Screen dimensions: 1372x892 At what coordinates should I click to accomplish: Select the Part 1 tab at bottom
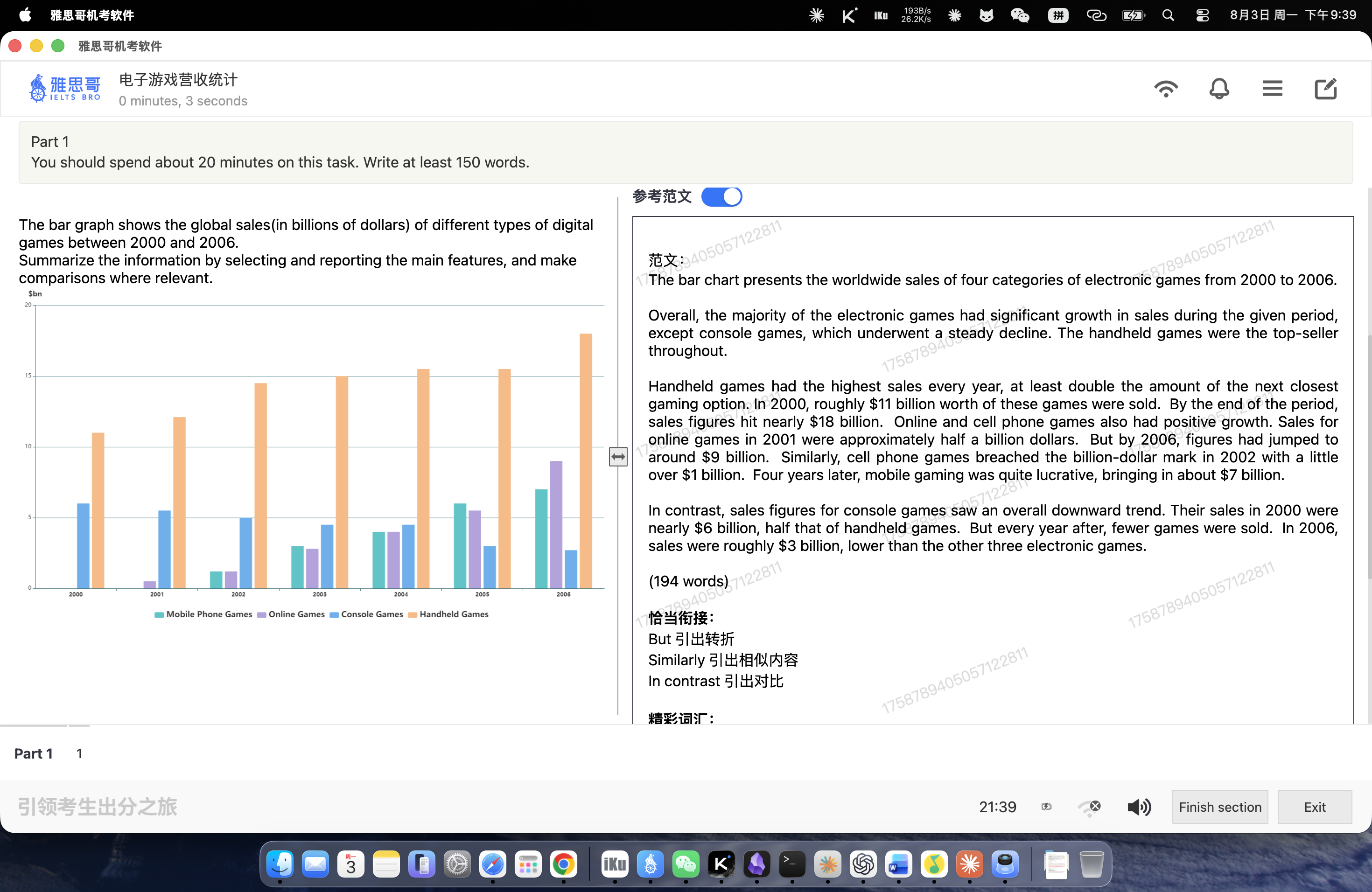click(x=34, y=753)
